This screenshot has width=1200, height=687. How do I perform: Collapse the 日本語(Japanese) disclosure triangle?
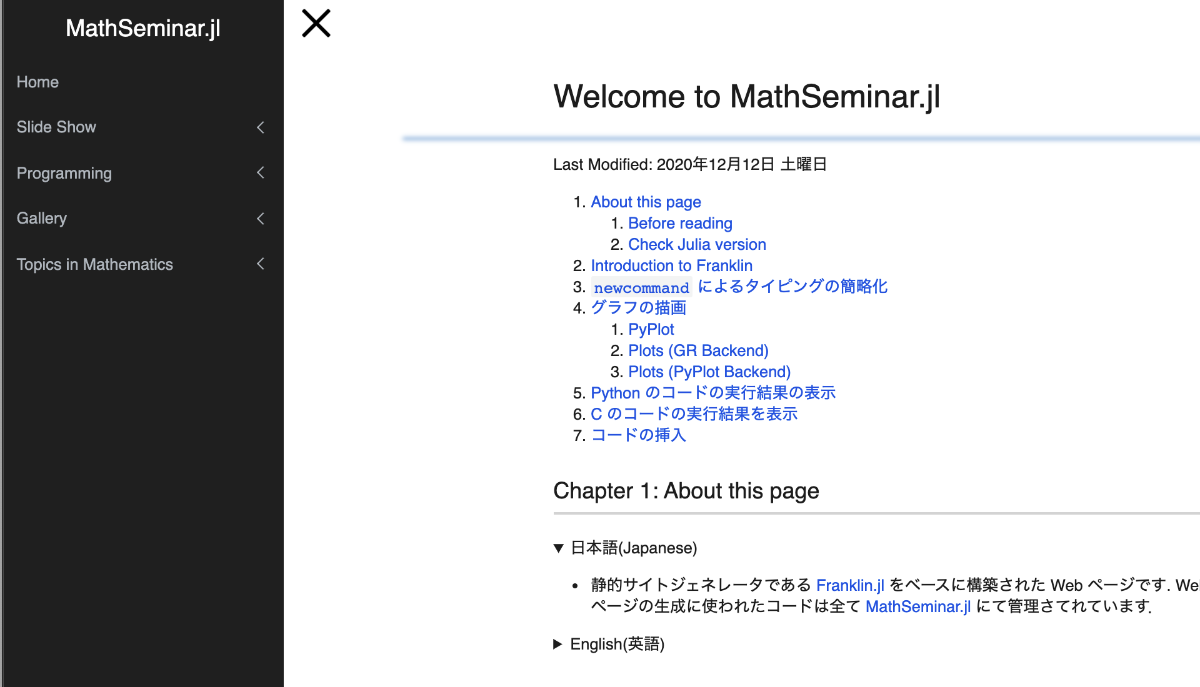(558, 548)
